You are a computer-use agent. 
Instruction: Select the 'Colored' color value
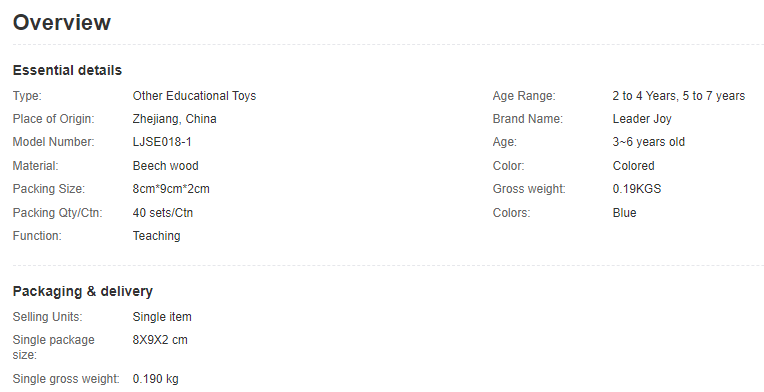pos(633,166)
